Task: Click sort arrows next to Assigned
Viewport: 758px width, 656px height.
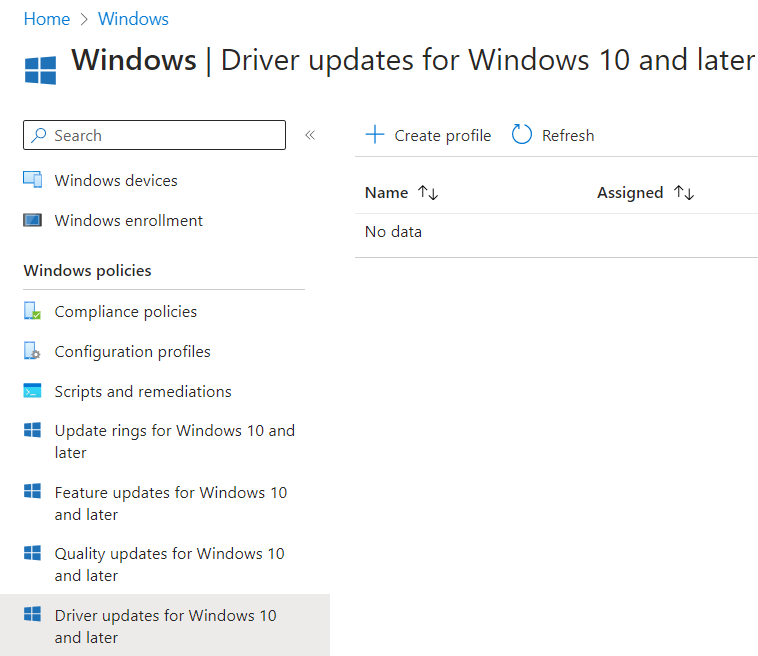Action: coord(684,192)
